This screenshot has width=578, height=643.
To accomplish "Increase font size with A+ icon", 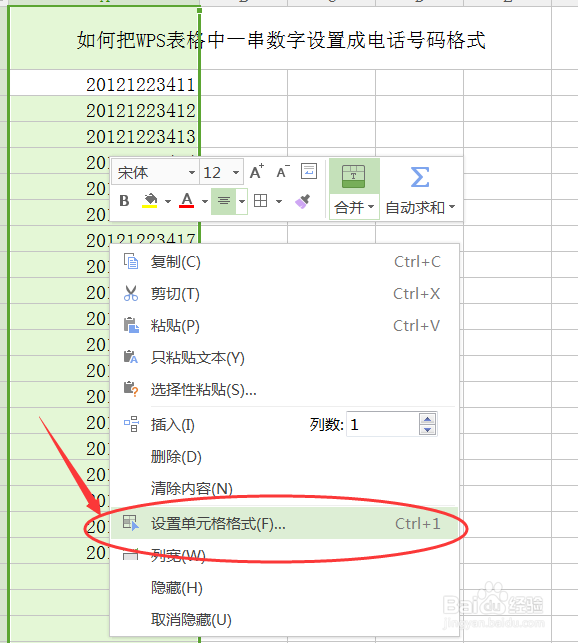I will coord(257,172).
